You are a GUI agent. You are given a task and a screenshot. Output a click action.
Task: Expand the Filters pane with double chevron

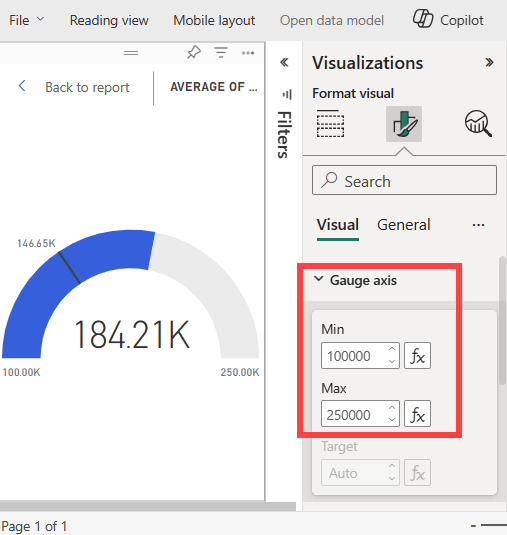pyautogui.click(x=284, y=62)
